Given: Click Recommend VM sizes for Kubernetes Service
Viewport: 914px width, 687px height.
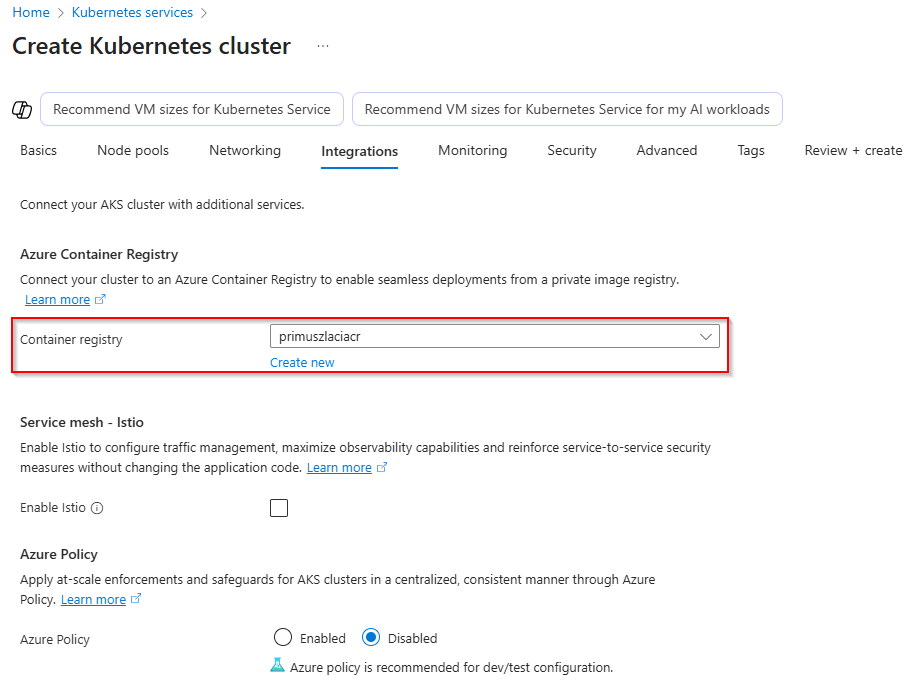Looking at the screenshot, I should pos(192,110).
